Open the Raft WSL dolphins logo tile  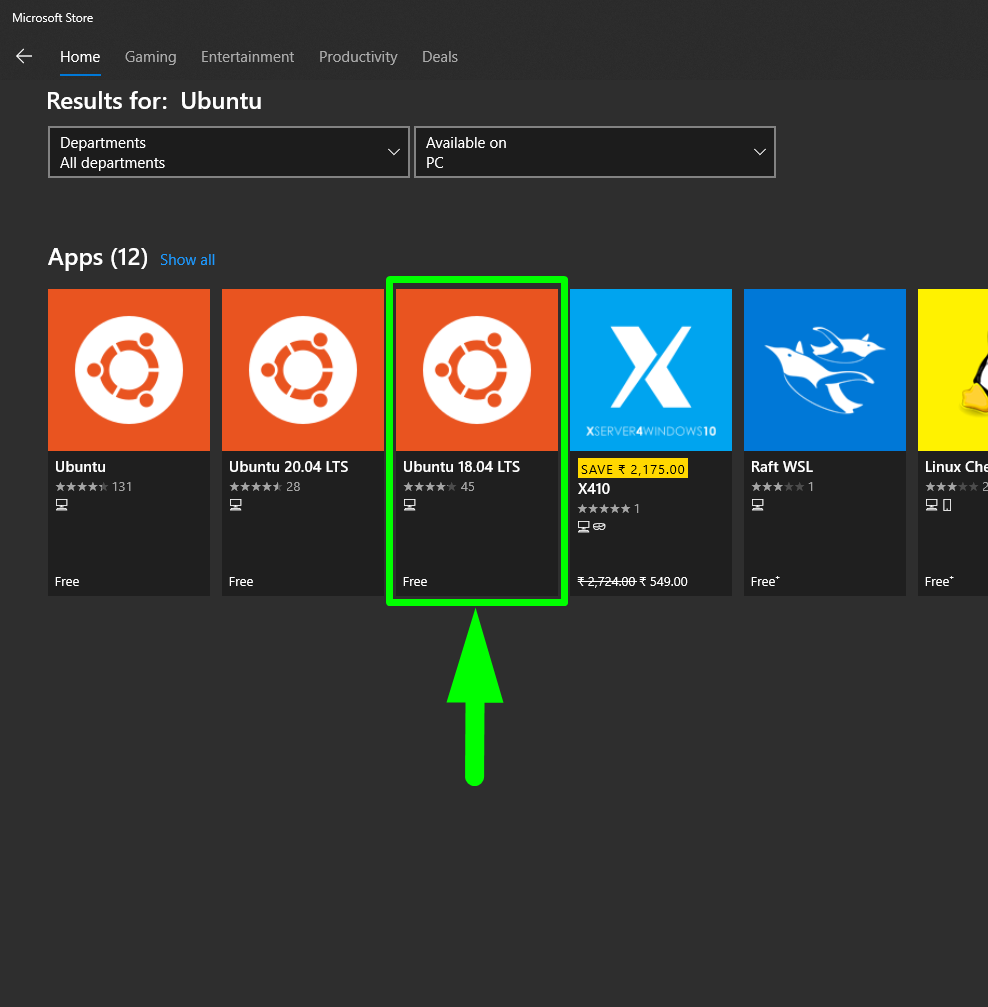click(825, 370)
